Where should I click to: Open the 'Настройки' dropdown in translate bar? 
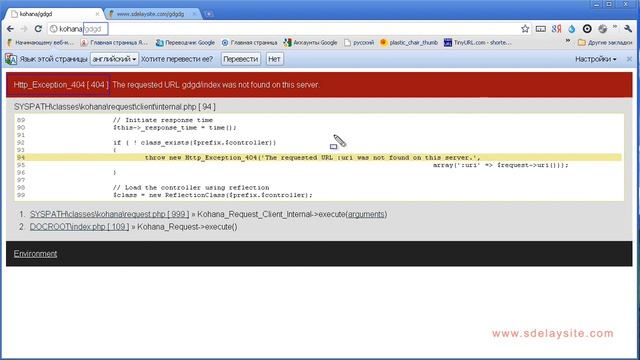(596, 59)
